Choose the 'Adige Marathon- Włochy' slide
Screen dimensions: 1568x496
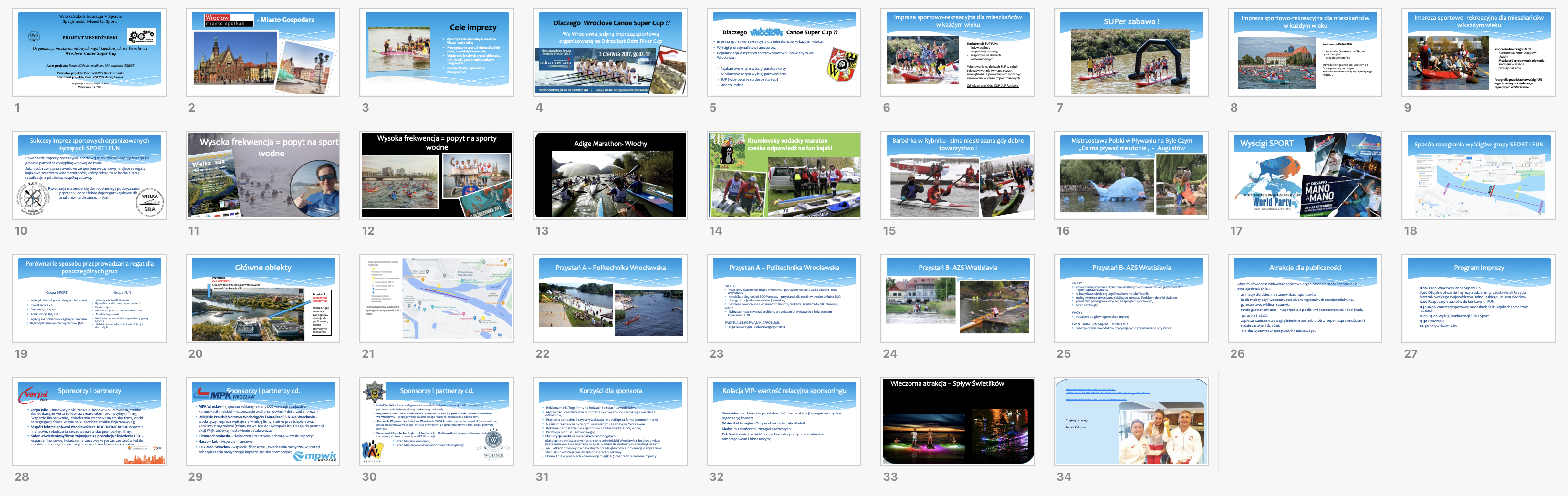[610, 176]
